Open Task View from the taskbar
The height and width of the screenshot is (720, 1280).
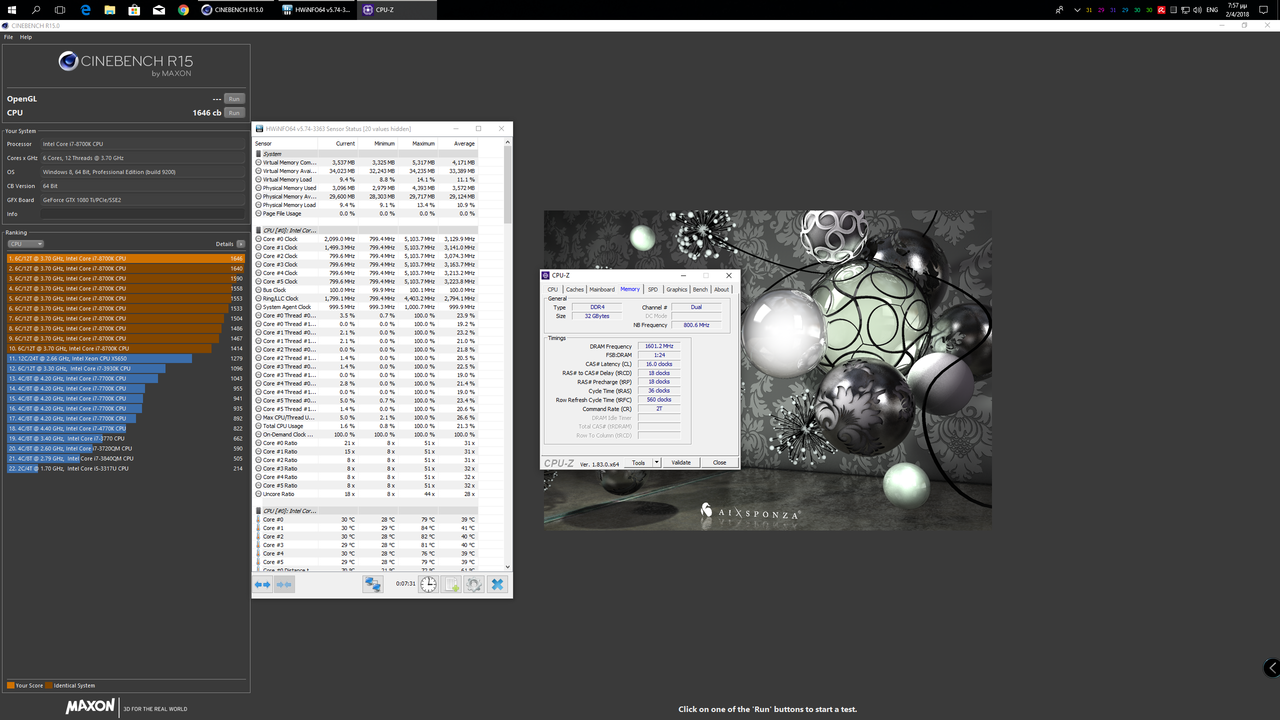[x=60, y=9]
